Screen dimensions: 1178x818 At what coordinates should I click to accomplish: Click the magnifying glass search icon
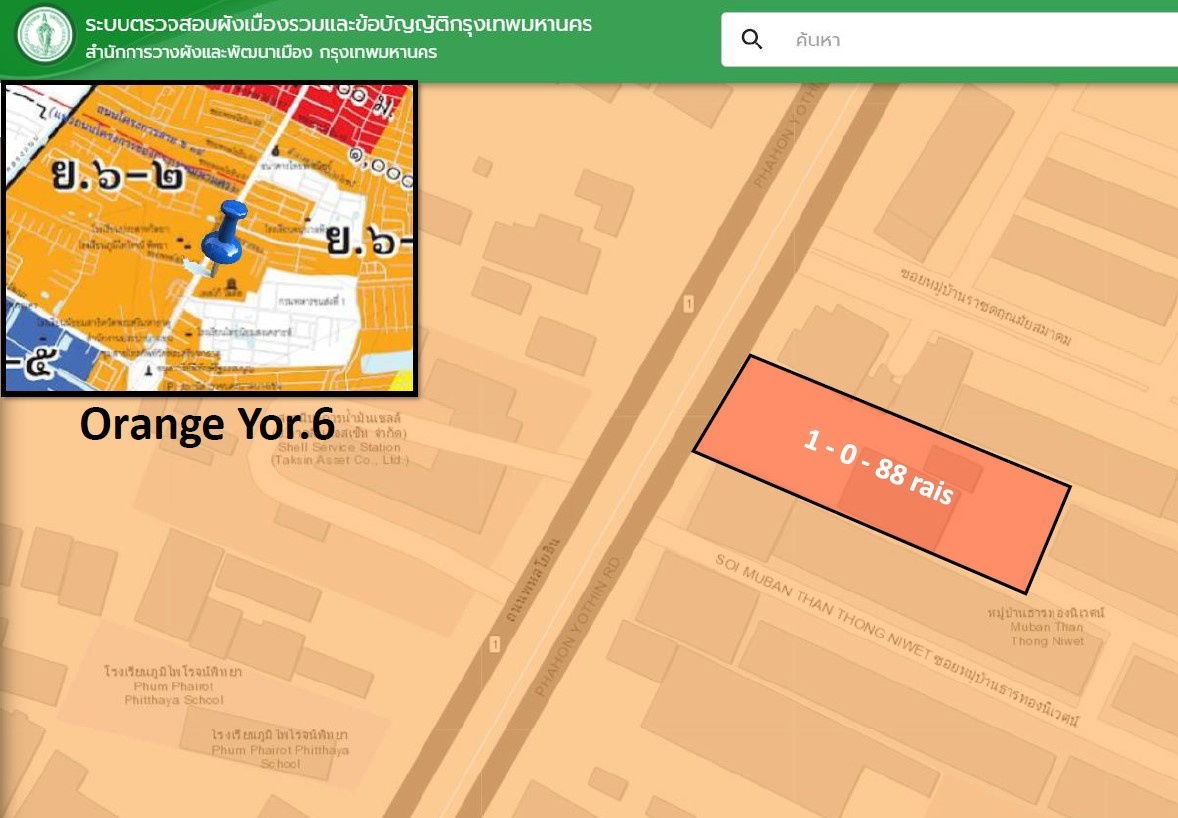click(752, 40)
